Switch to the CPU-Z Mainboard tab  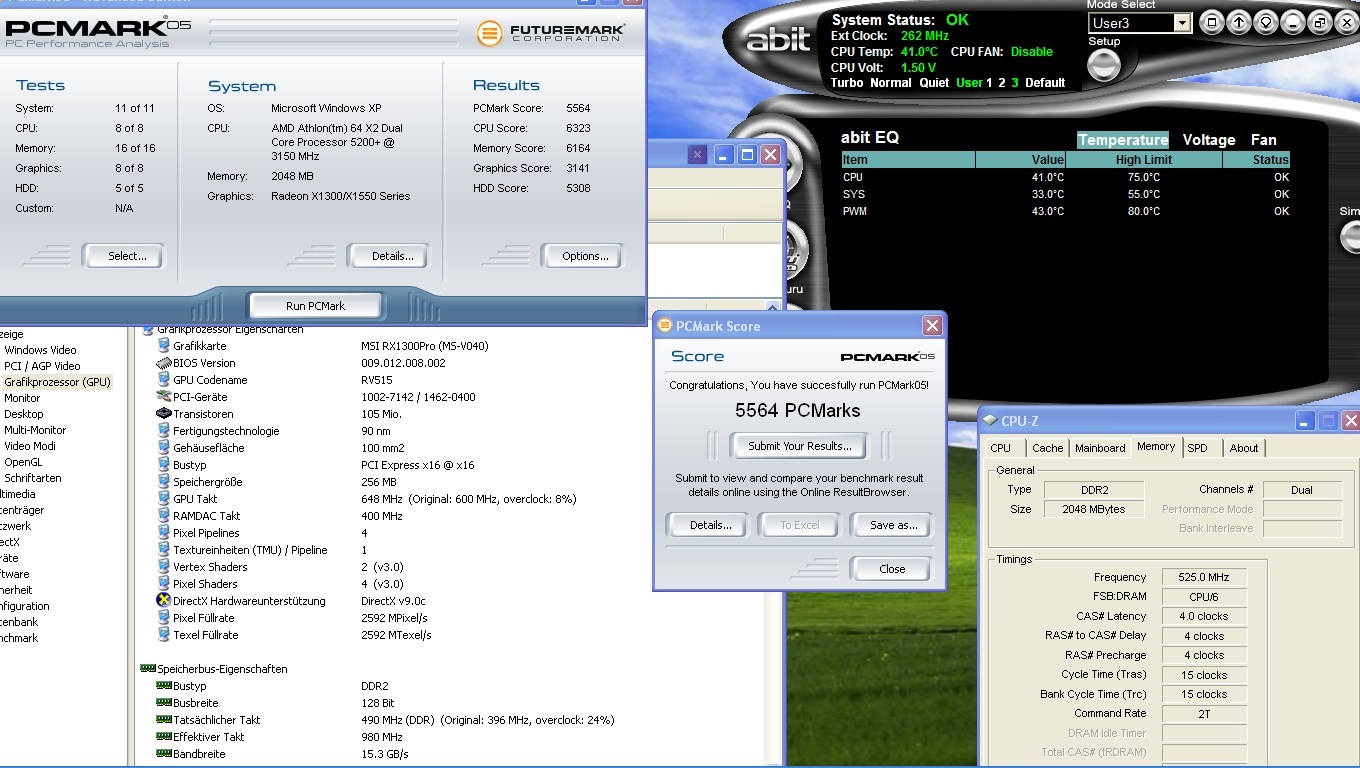coord(1100,448)
